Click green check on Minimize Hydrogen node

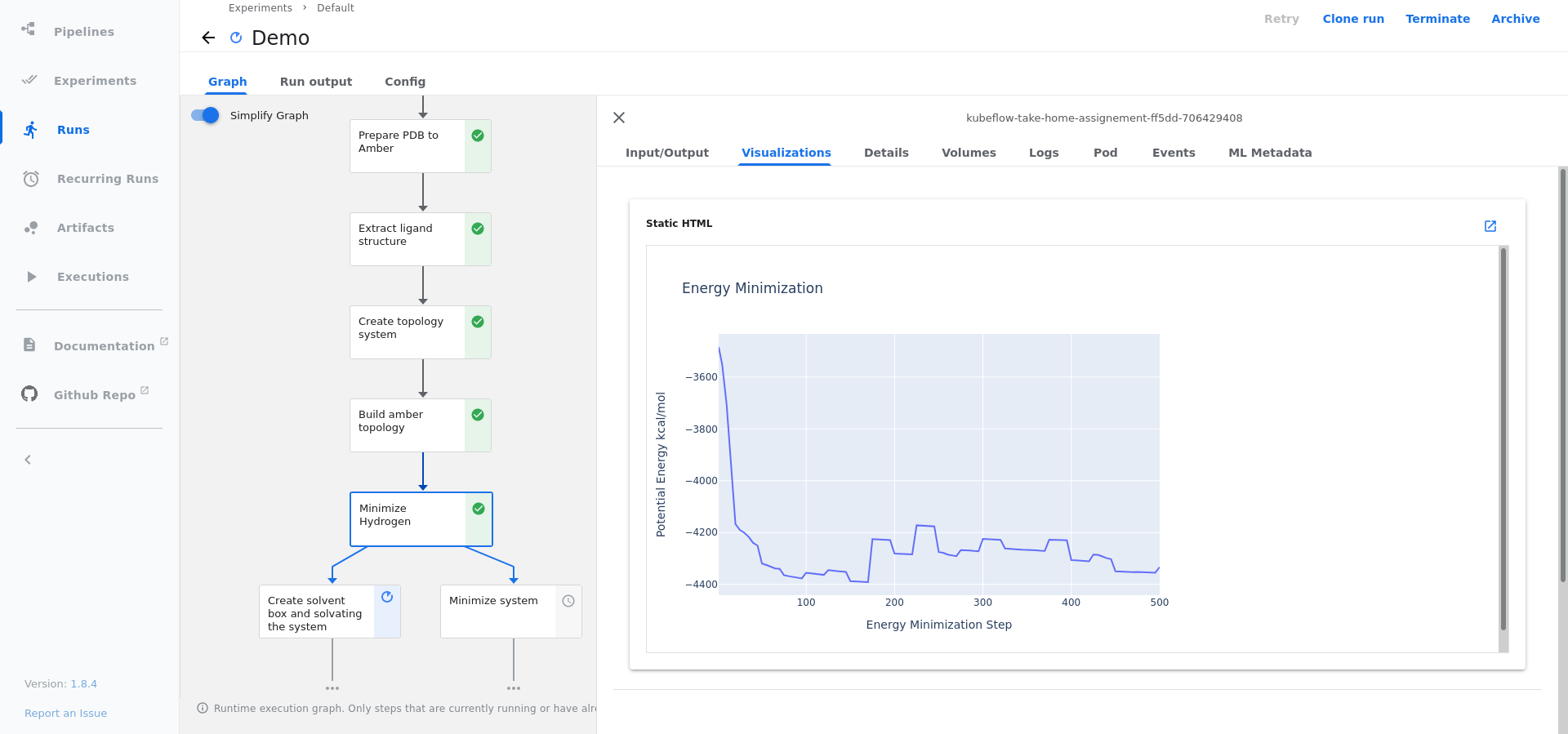(x=479, y=509)
